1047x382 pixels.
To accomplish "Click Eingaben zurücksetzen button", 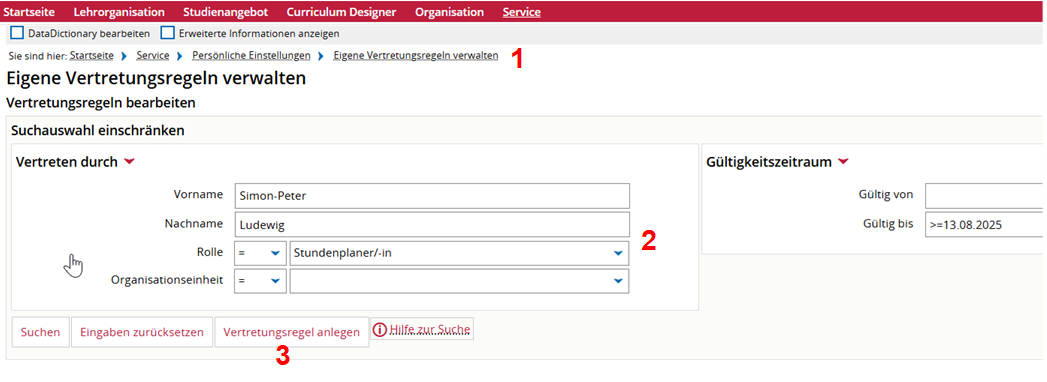I will (x=142, y=332).
